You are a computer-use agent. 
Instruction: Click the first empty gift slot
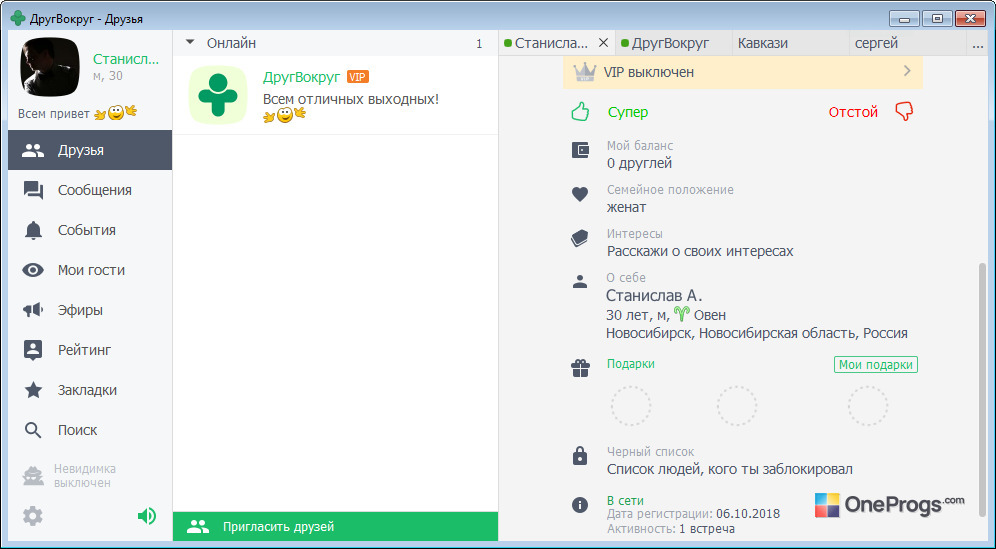click(x=631, y=405)
